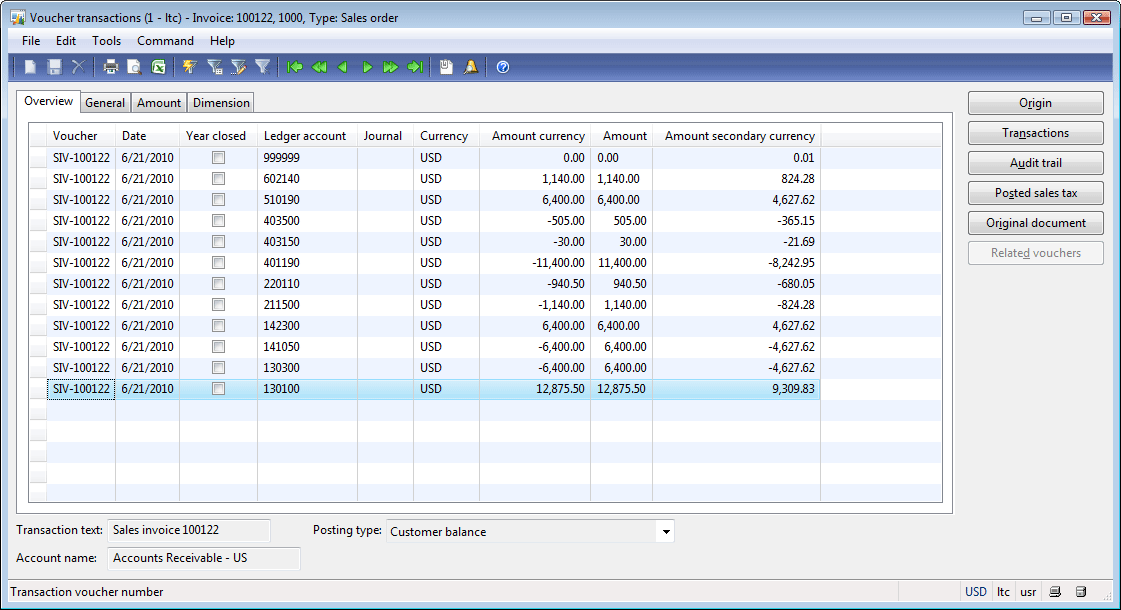Click the Voucher column header
The width and height of the screenshot is (1121, 610).
pos(80,136)
